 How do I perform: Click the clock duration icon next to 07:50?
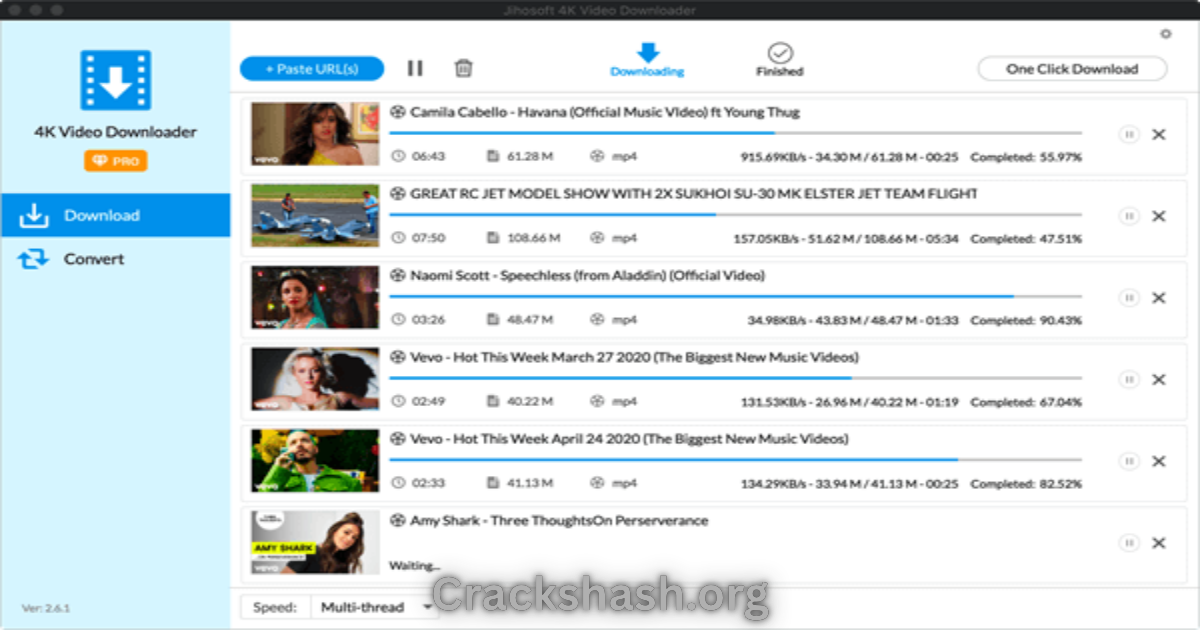tap(398, 239)
